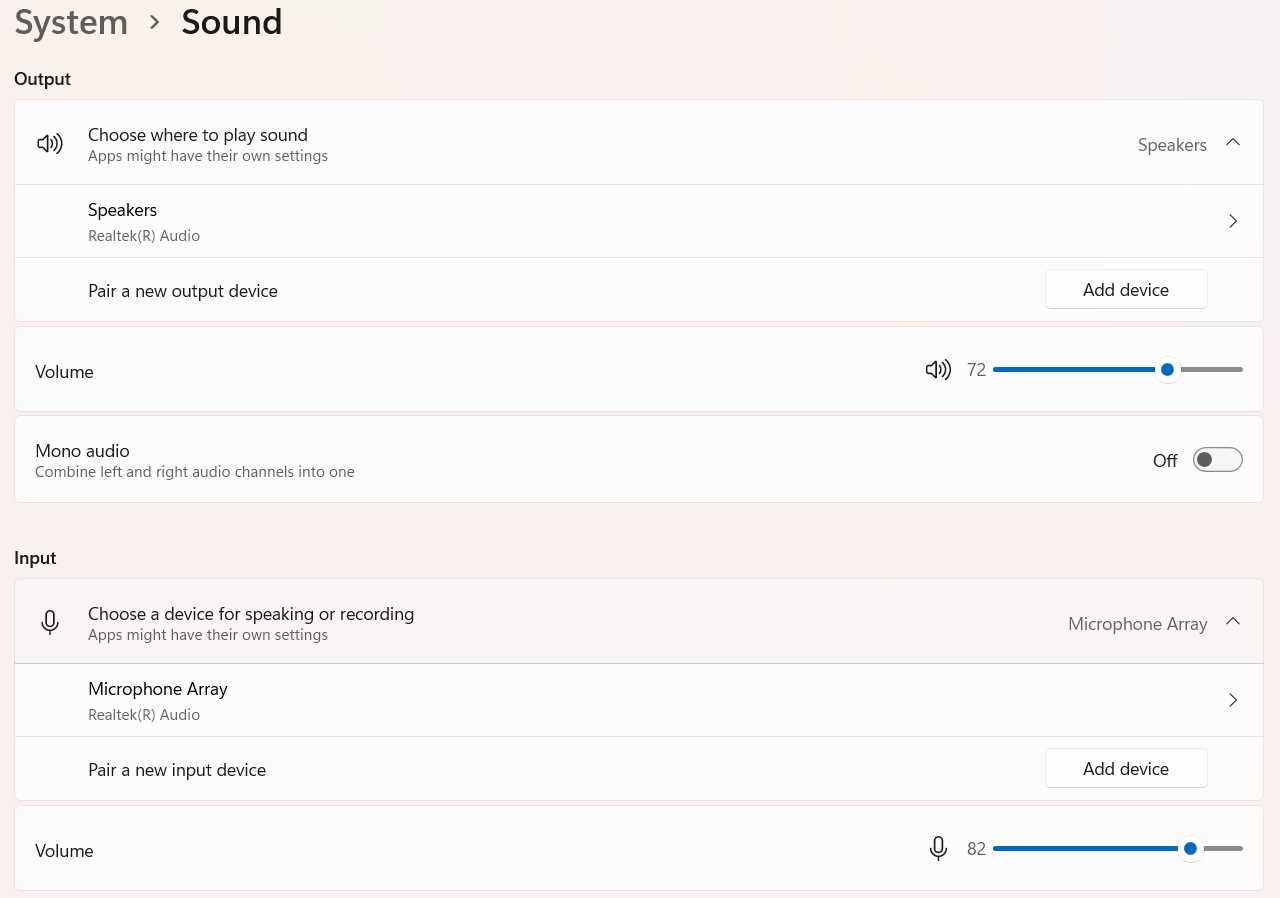
Task: Click the input Volume slider thumb
Action: click(1190, 849)
